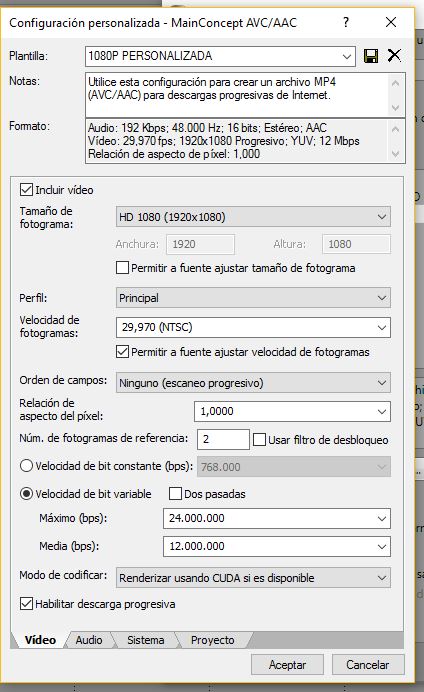Enable the Dos pasadas checkbox

pyautogui.click(x=175, y=494)
